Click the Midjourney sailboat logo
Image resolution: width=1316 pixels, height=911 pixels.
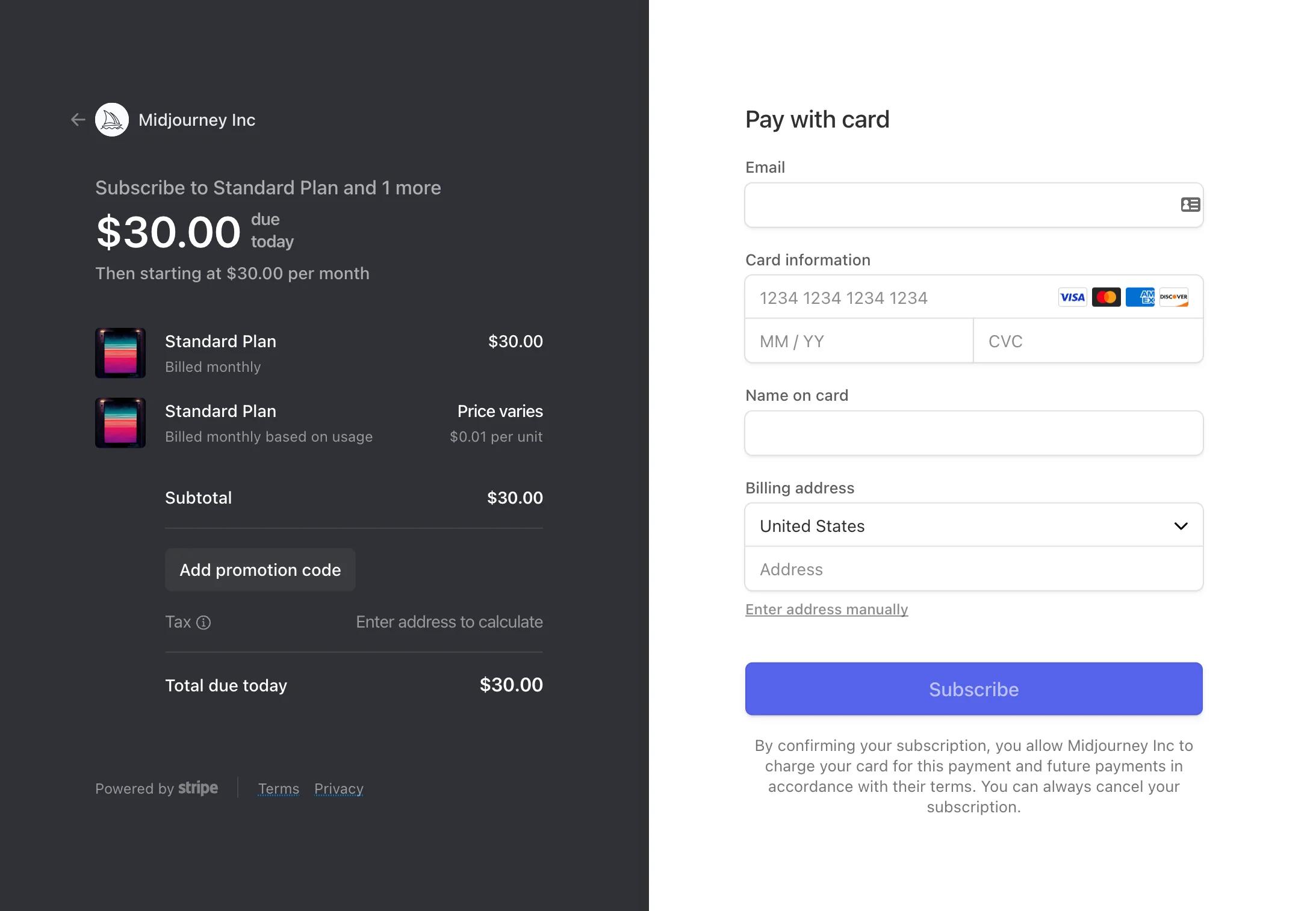click(x=112, y=120)
